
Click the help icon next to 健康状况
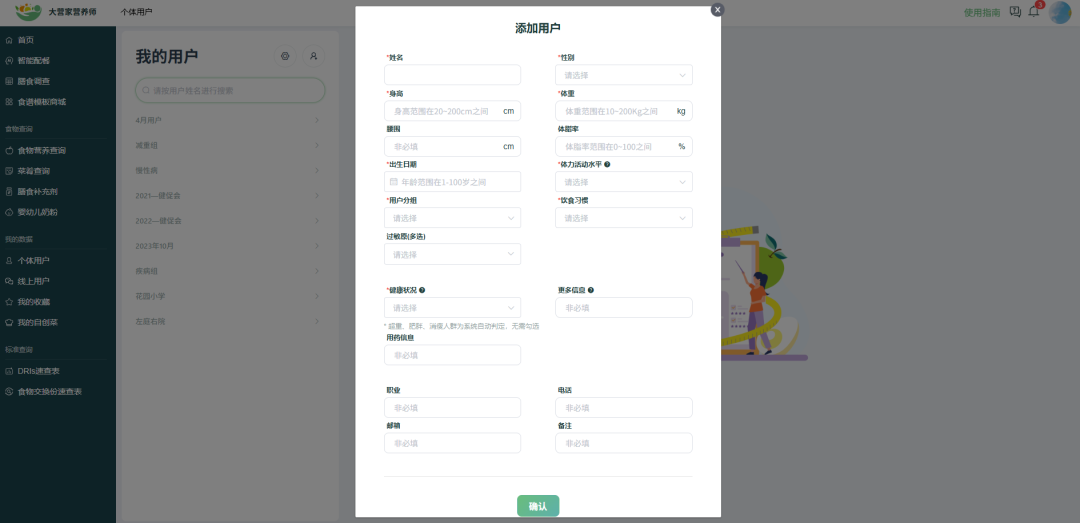click(422, 290)
